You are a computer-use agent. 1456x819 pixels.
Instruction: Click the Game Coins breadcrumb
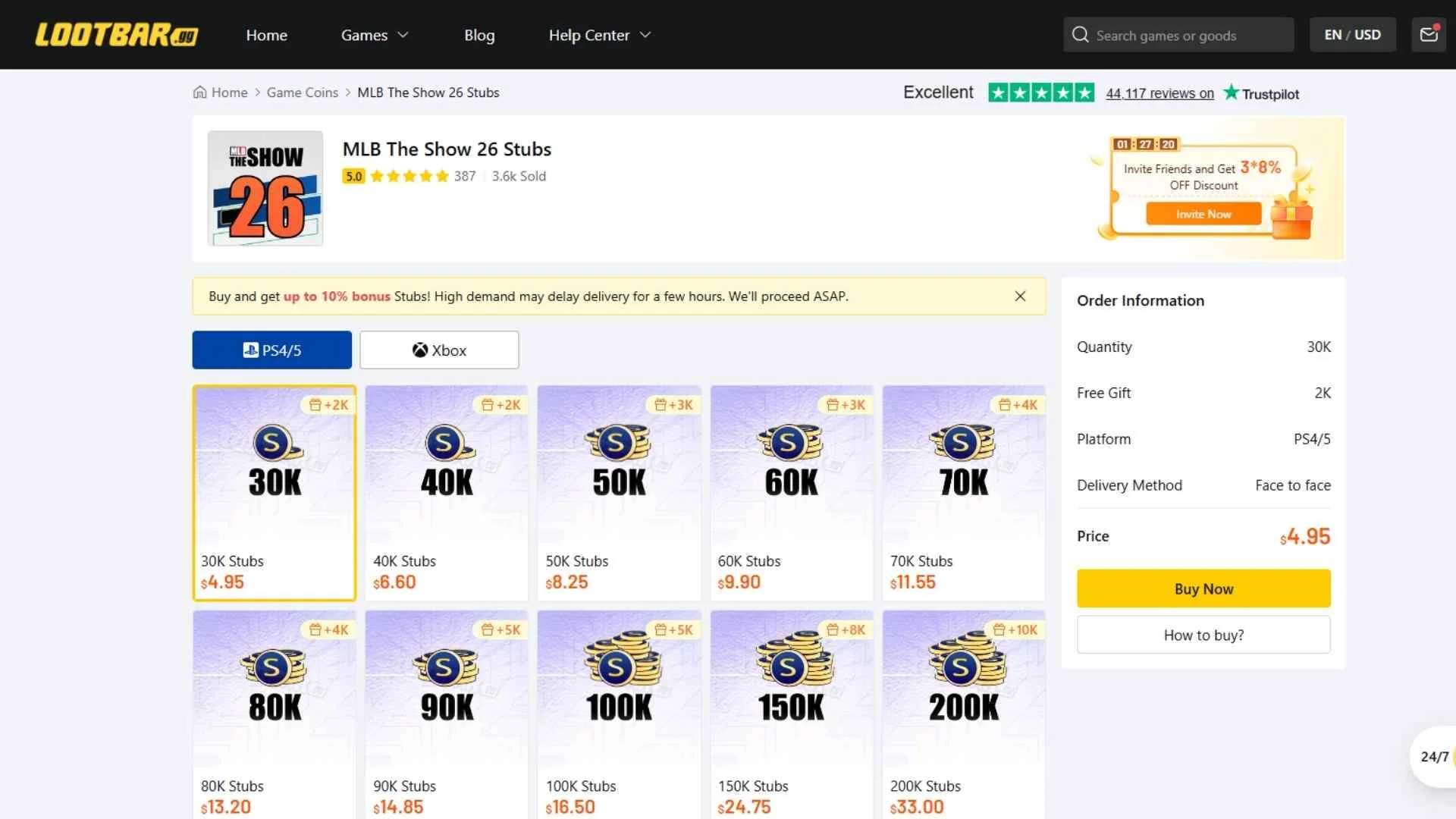click(303, 93)
